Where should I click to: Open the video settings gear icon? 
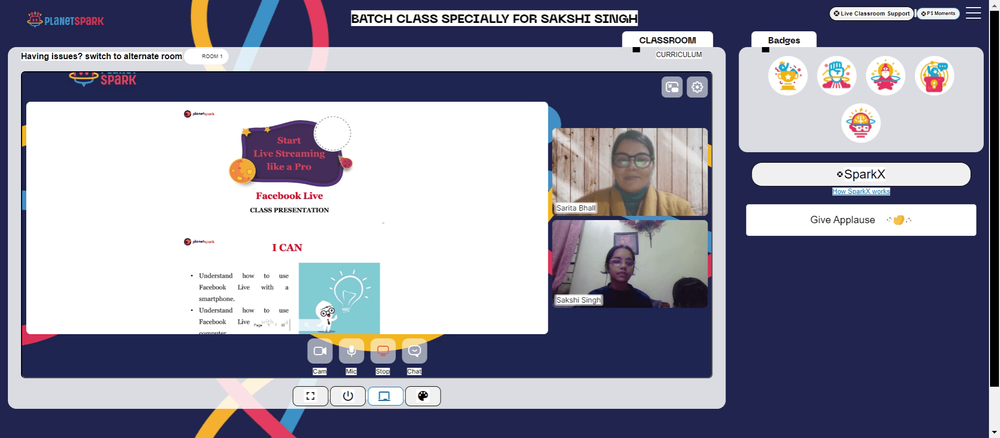(697, 87)
